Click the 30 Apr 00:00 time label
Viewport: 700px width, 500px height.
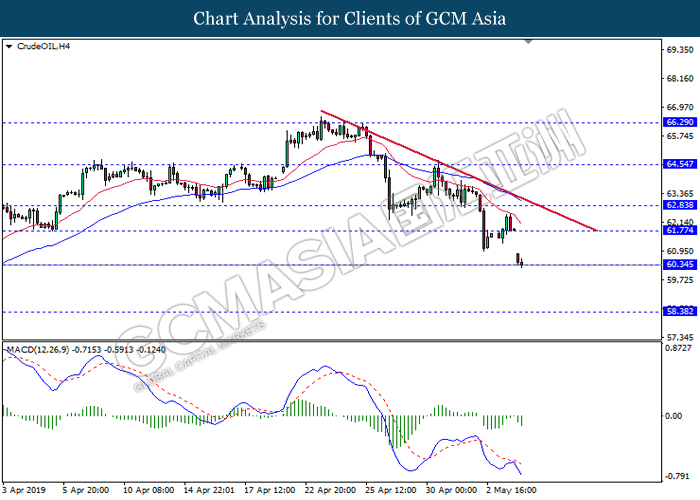click(x=451, y=490)
